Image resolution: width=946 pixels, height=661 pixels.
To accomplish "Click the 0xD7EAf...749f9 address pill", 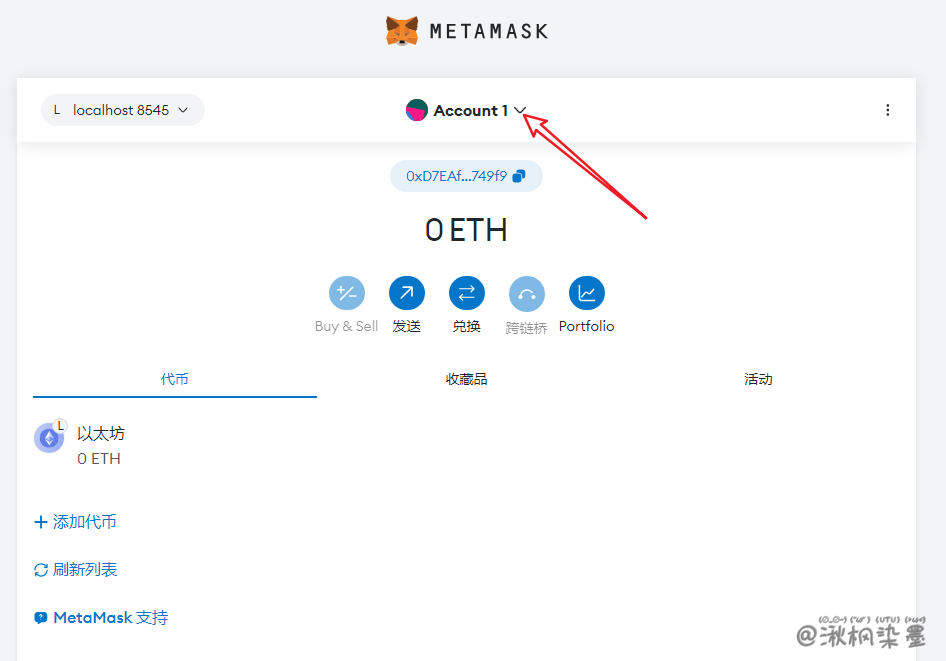I will 456,176.
